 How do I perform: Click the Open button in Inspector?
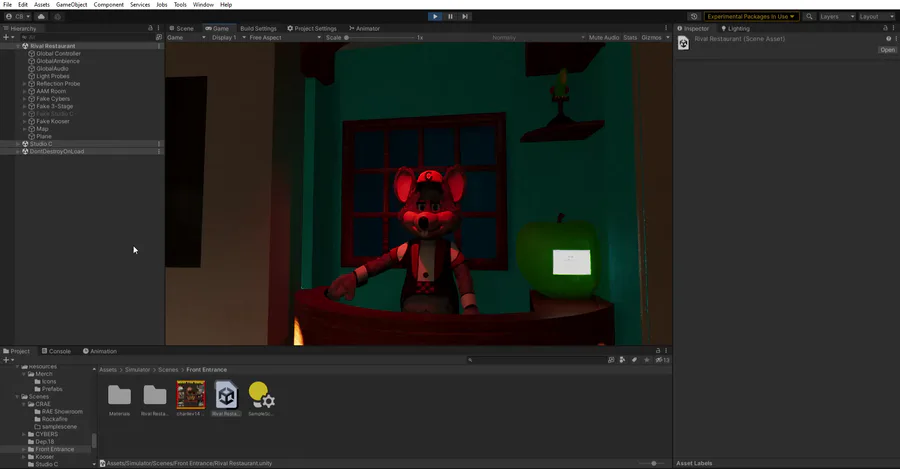pyautogui.click(x=887, y=50)
